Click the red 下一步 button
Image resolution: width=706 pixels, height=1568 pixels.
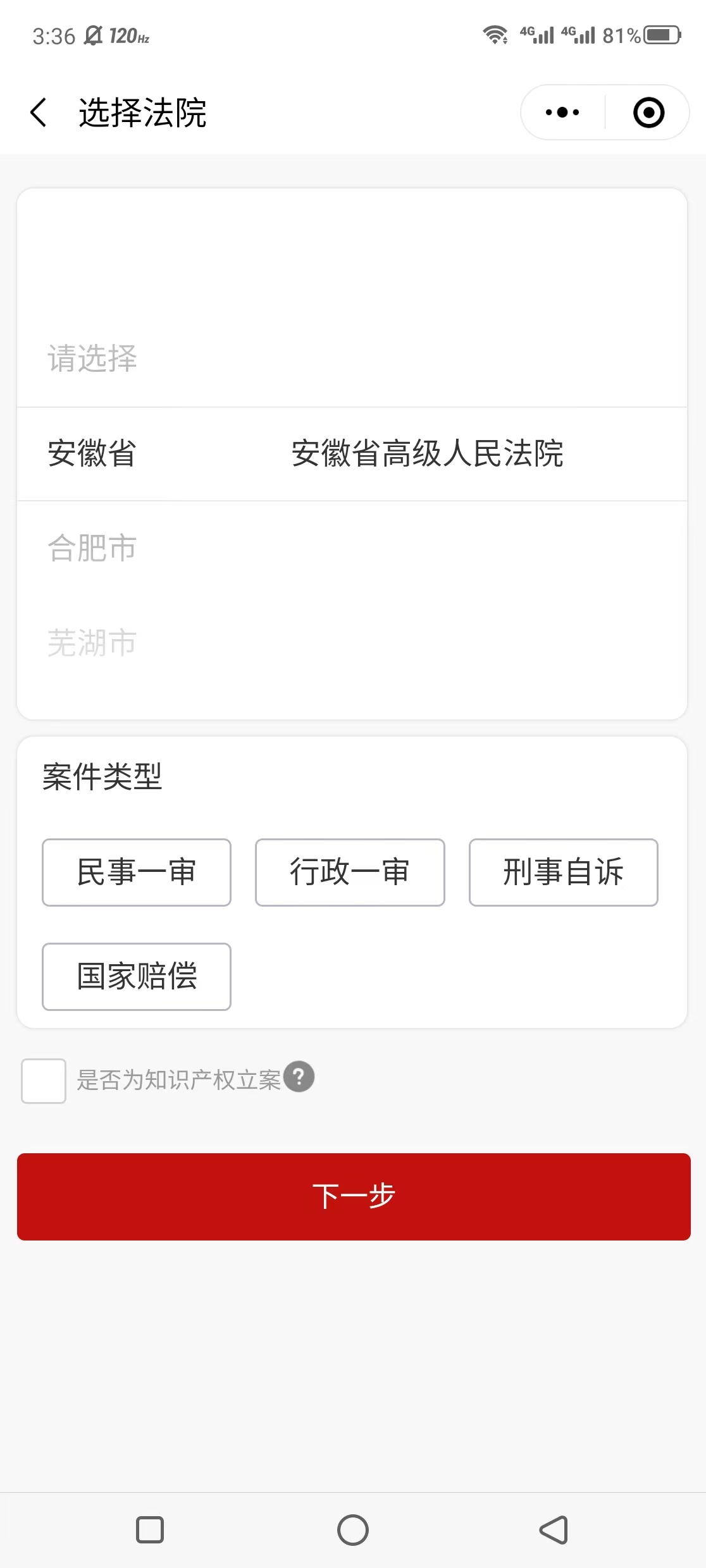pos(354,1197)
